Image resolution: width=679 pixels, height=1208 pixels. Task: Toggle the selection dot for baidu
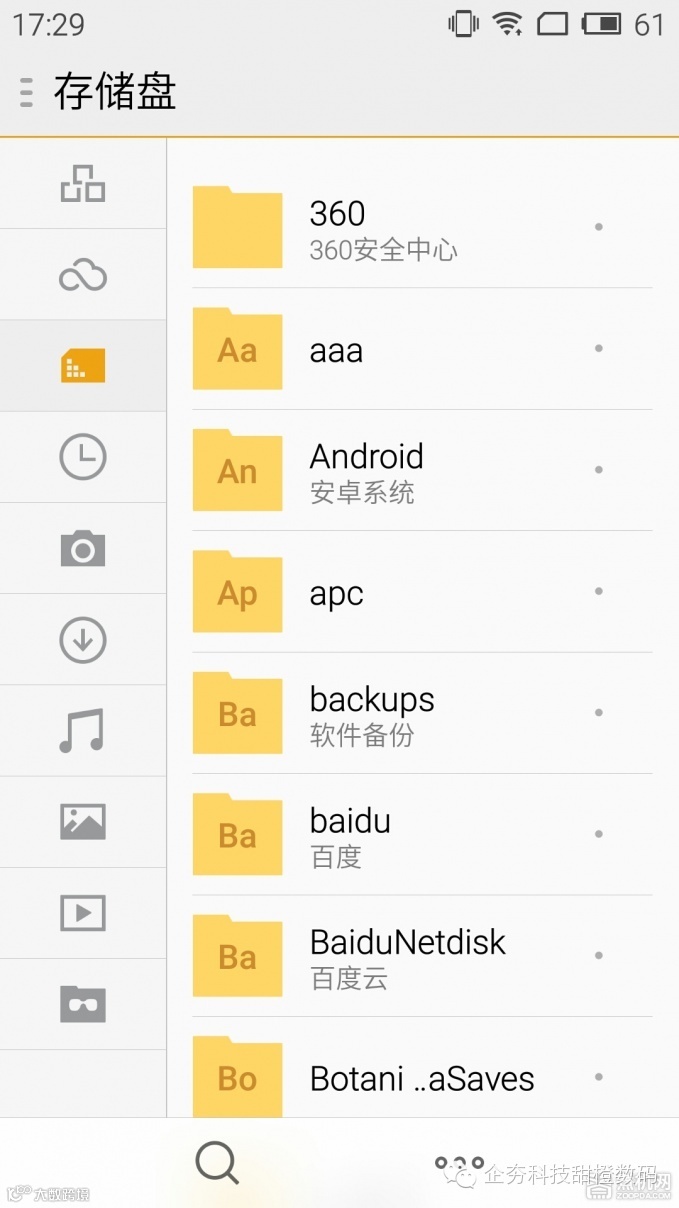click(598, 834)
